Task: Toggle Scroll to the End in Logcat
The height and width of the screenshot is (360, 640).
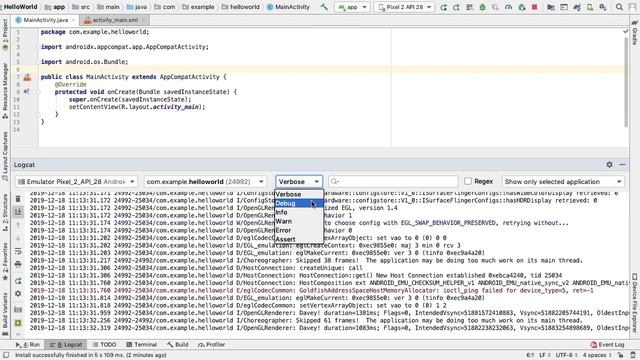Action: 18,212
